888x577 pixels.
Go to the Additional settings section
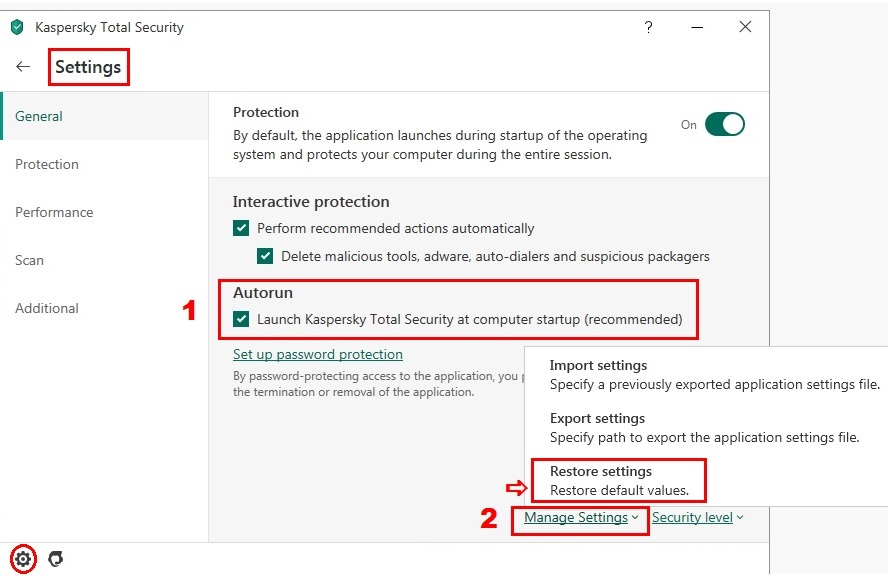47,308
